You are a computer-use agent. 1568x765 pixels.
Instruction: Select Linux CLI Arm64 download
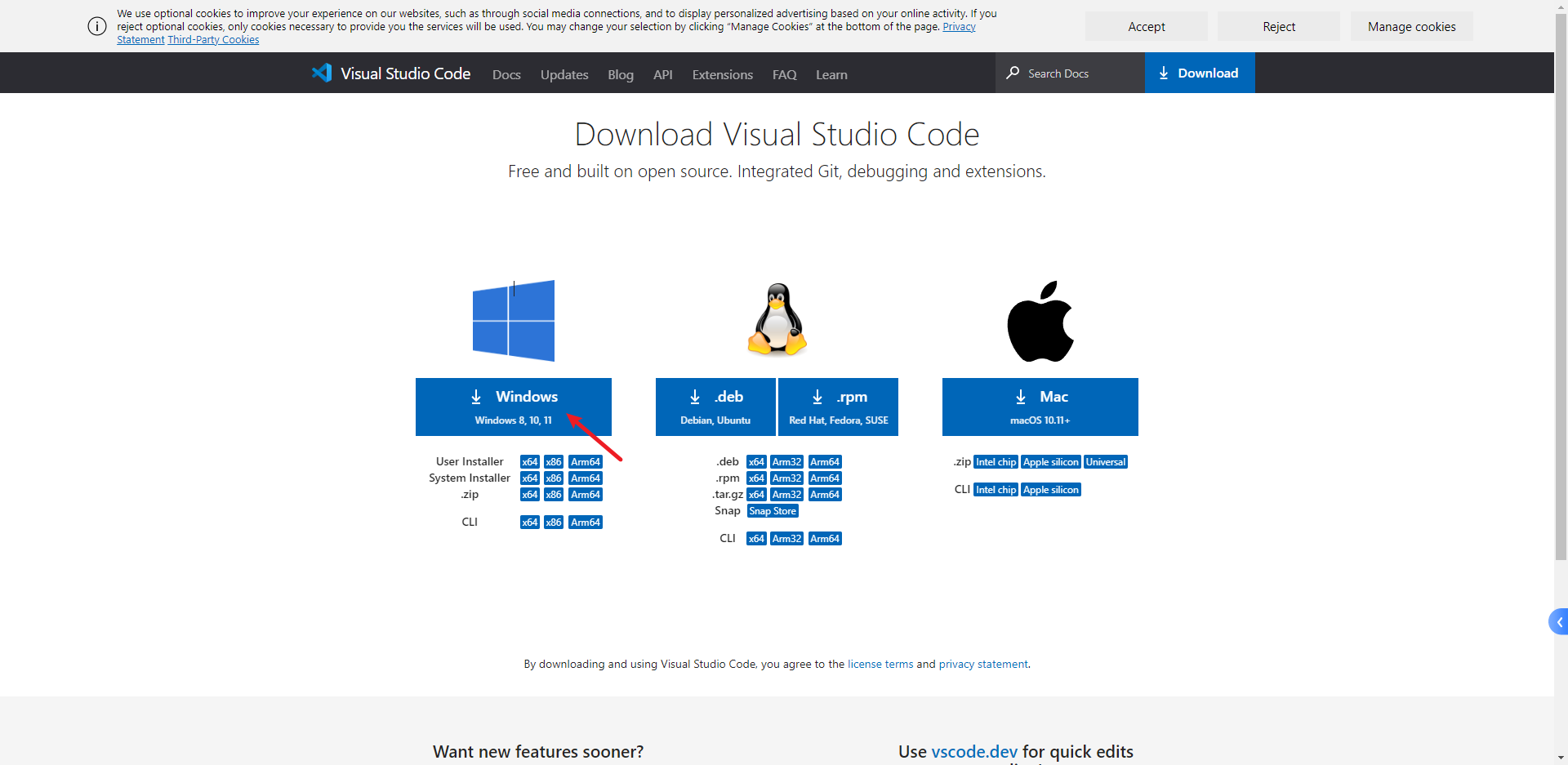[x=825, y=539]
